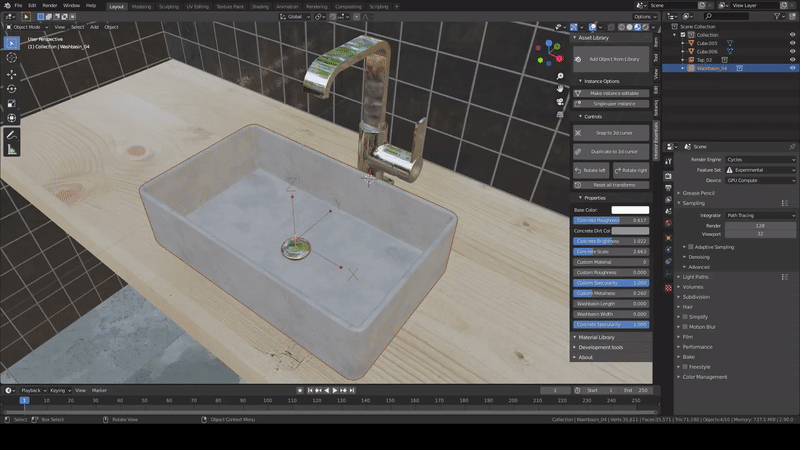Open the File menu

click(18, 6)
